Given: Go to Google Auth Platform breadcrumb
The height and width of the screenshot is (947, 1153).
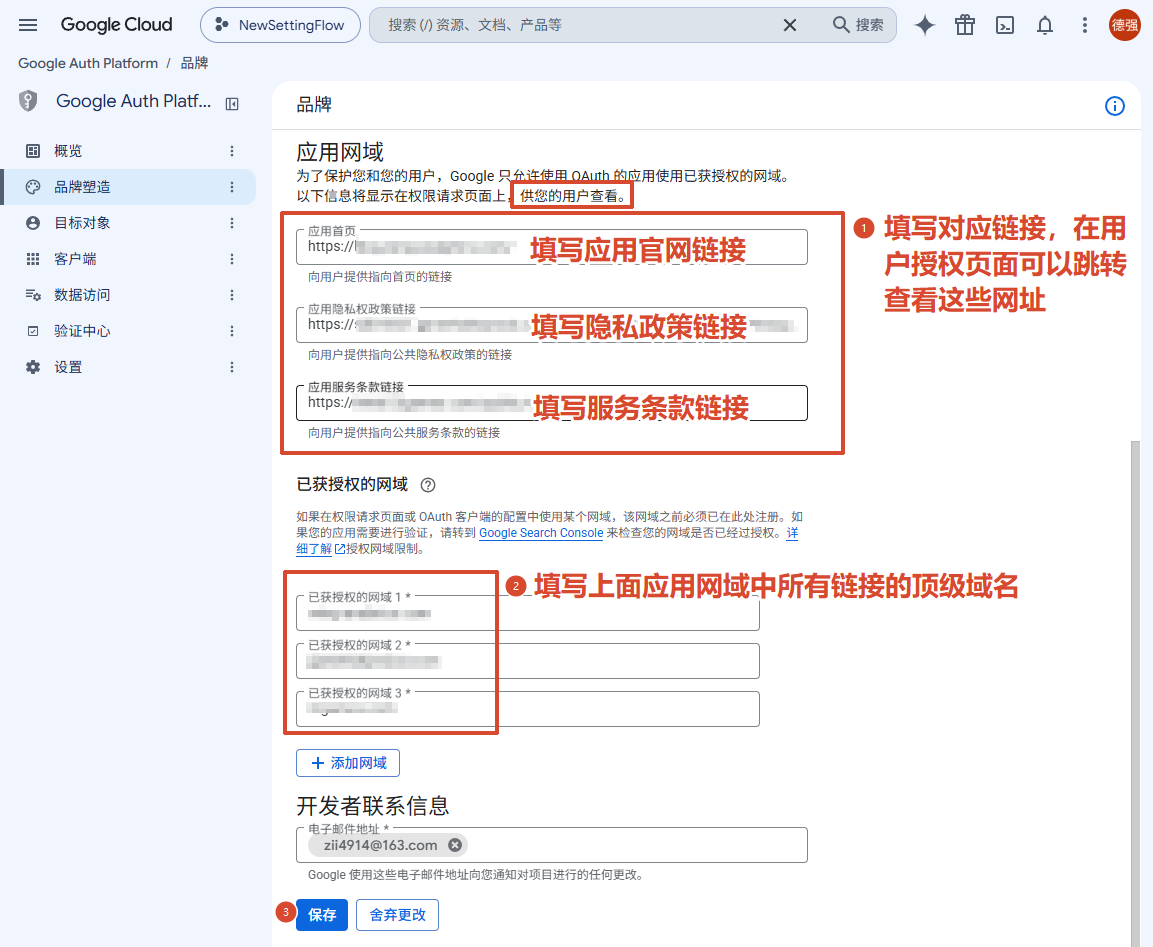Looking at the screenshot, I should (x=88, y=63).
